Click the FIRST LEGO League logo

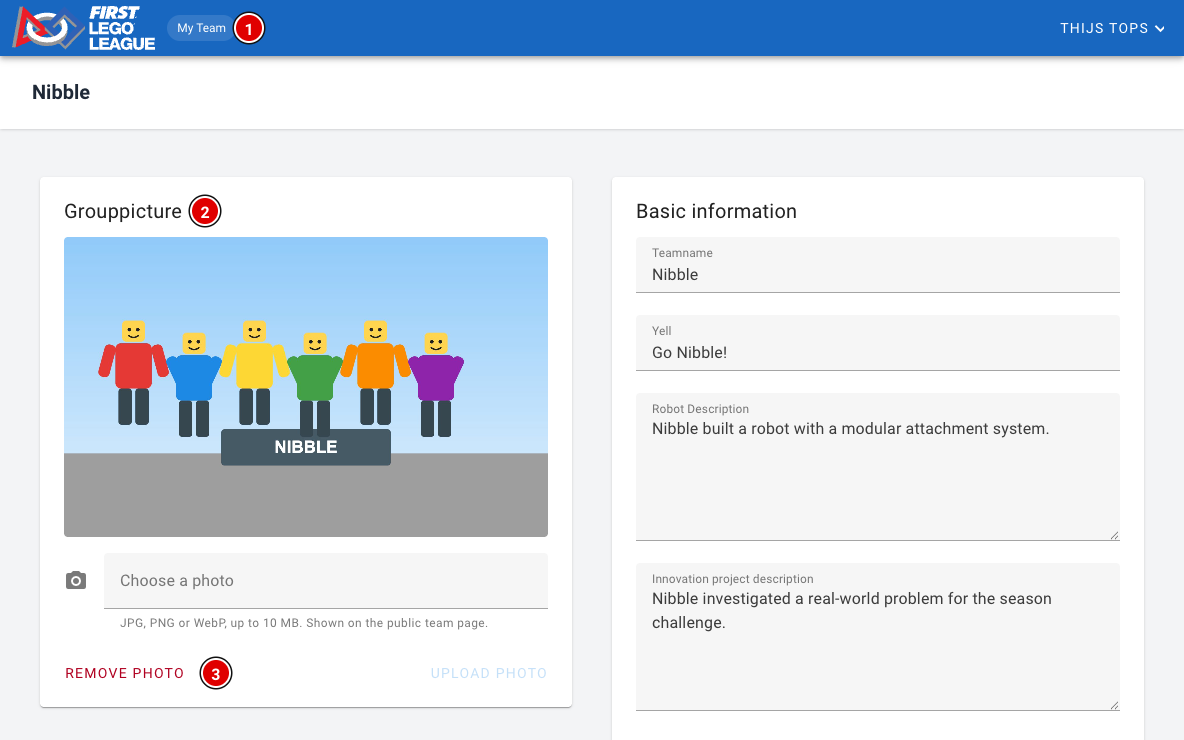click(x=84, y=28)
